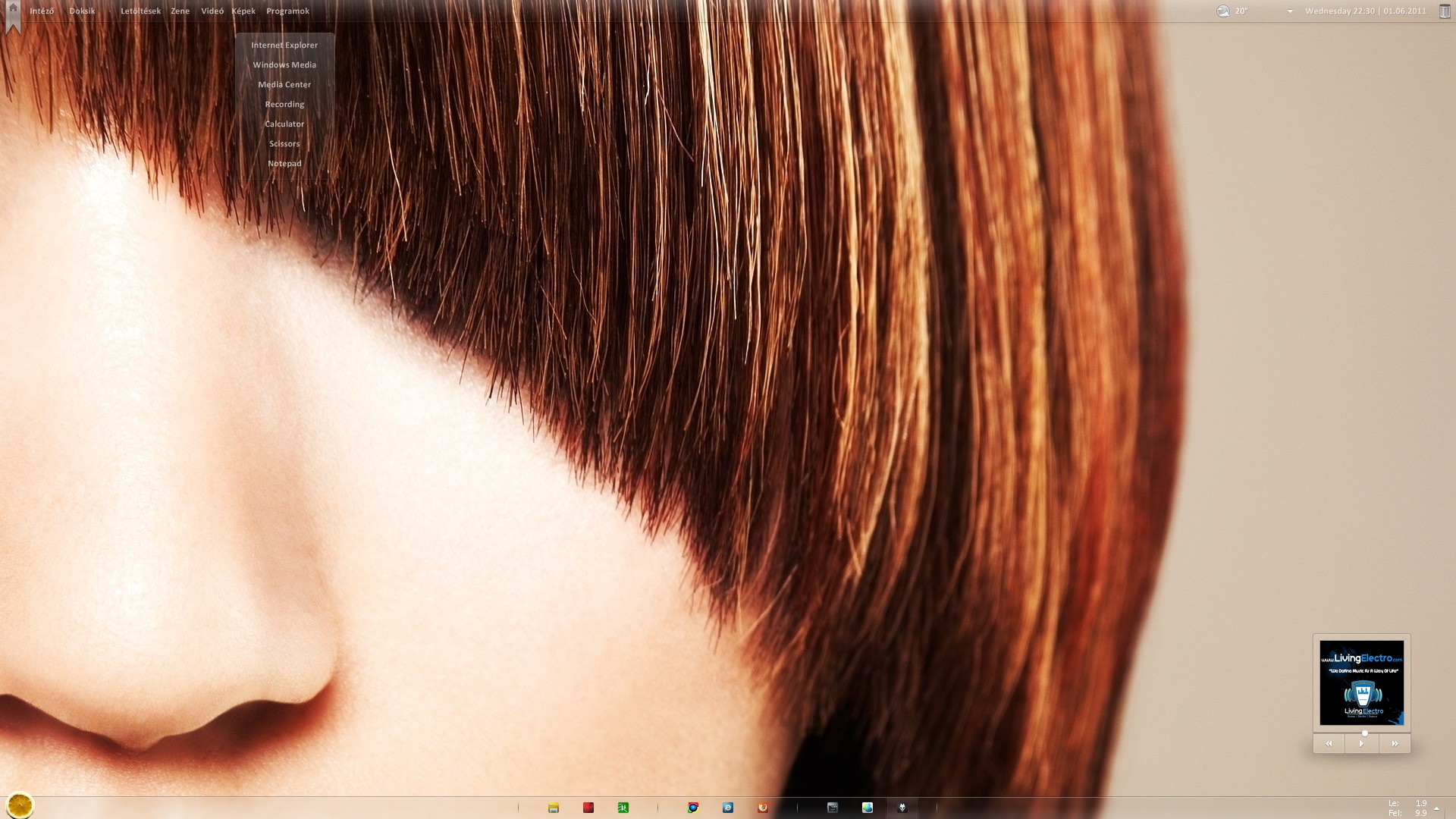Open Recording from Programok list
Screen dimensions: 1456x819
click(x=284, y=105)
